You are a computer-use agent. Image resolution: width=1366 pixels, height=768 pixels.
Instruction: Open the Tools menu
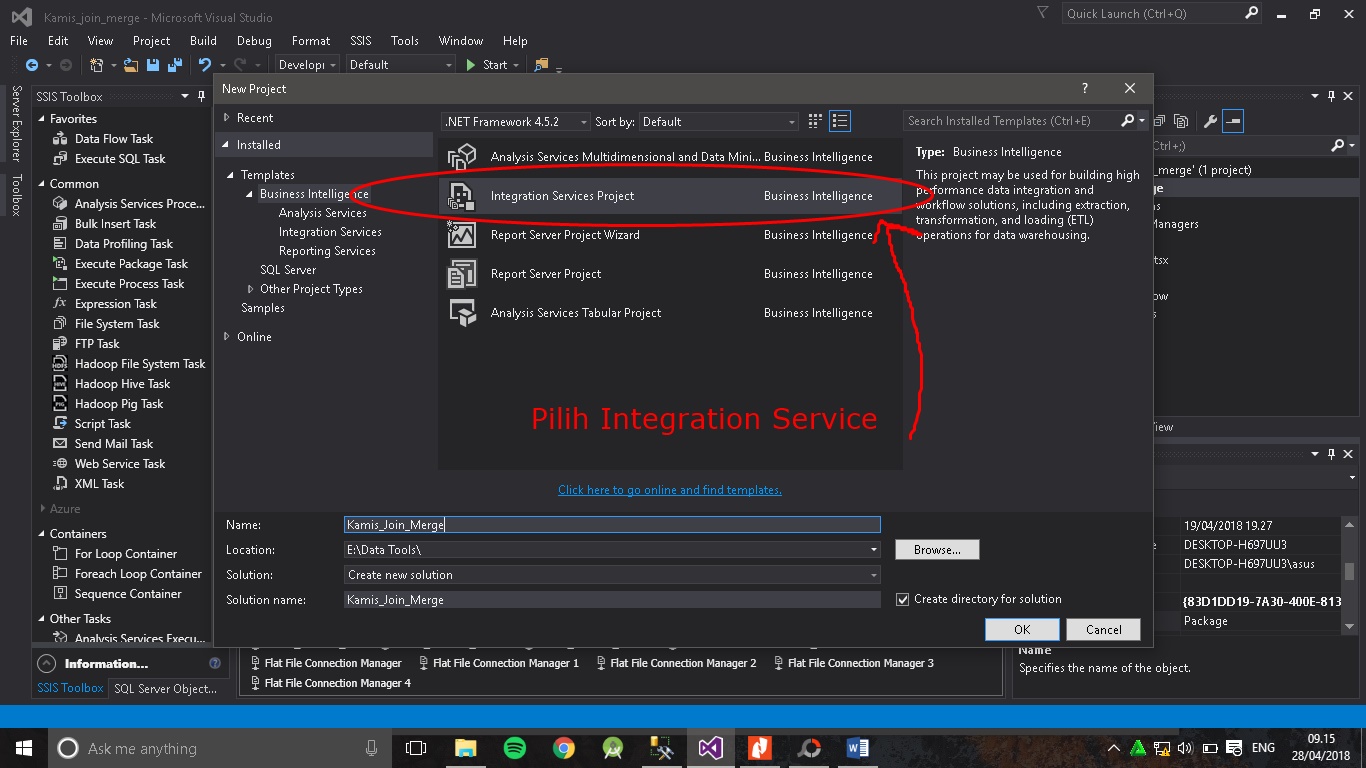(405, 41)
